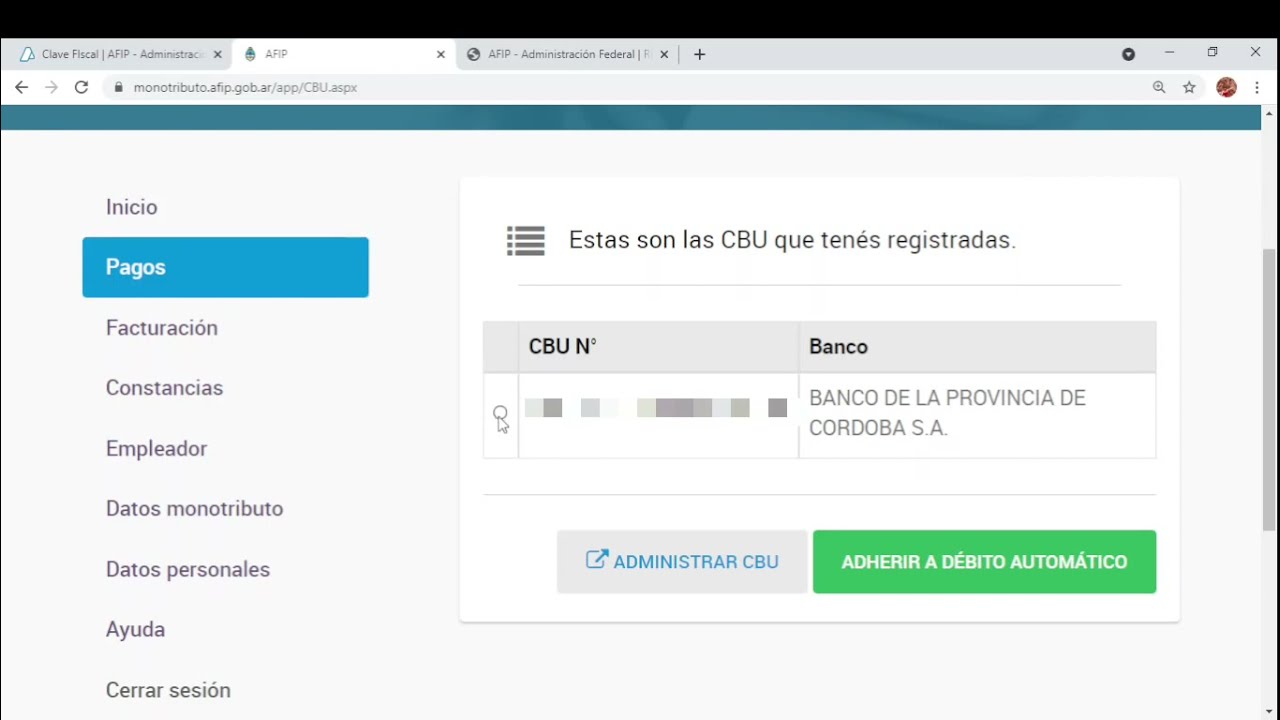
Task: Go to Facturación section
Action: 162,328
